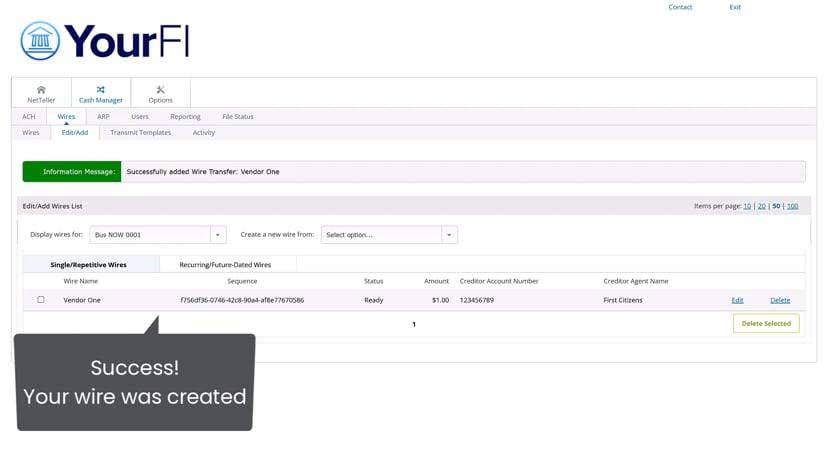Click the Vendor One wire name
The height and width of the screenshot is (473, 840).
point(82,300)
